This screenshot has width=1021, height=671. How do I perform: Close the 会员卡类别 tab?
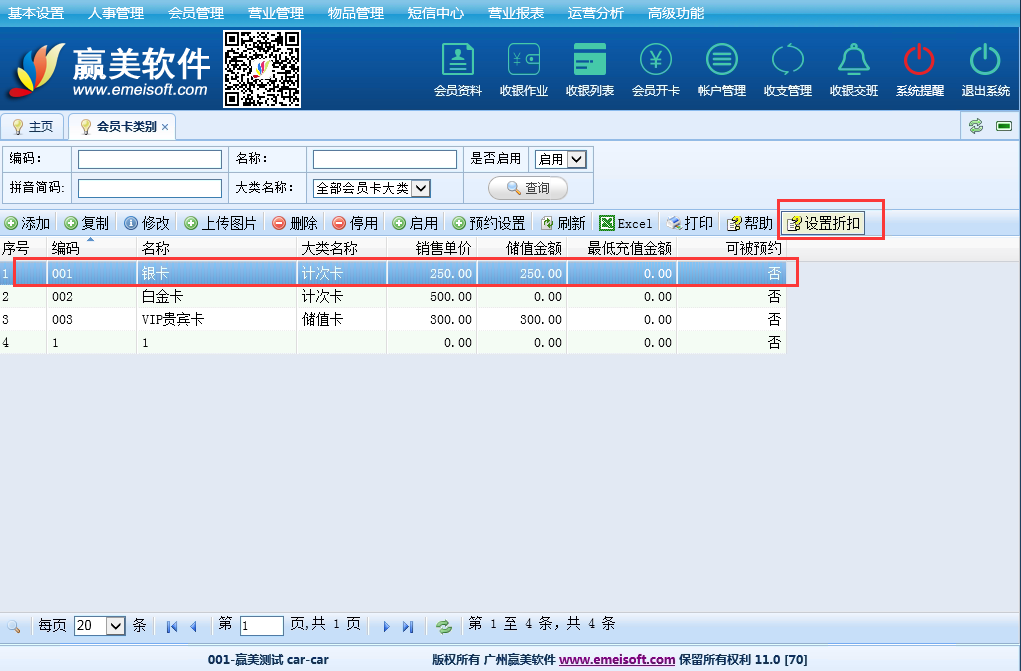(x=165, y=127)
